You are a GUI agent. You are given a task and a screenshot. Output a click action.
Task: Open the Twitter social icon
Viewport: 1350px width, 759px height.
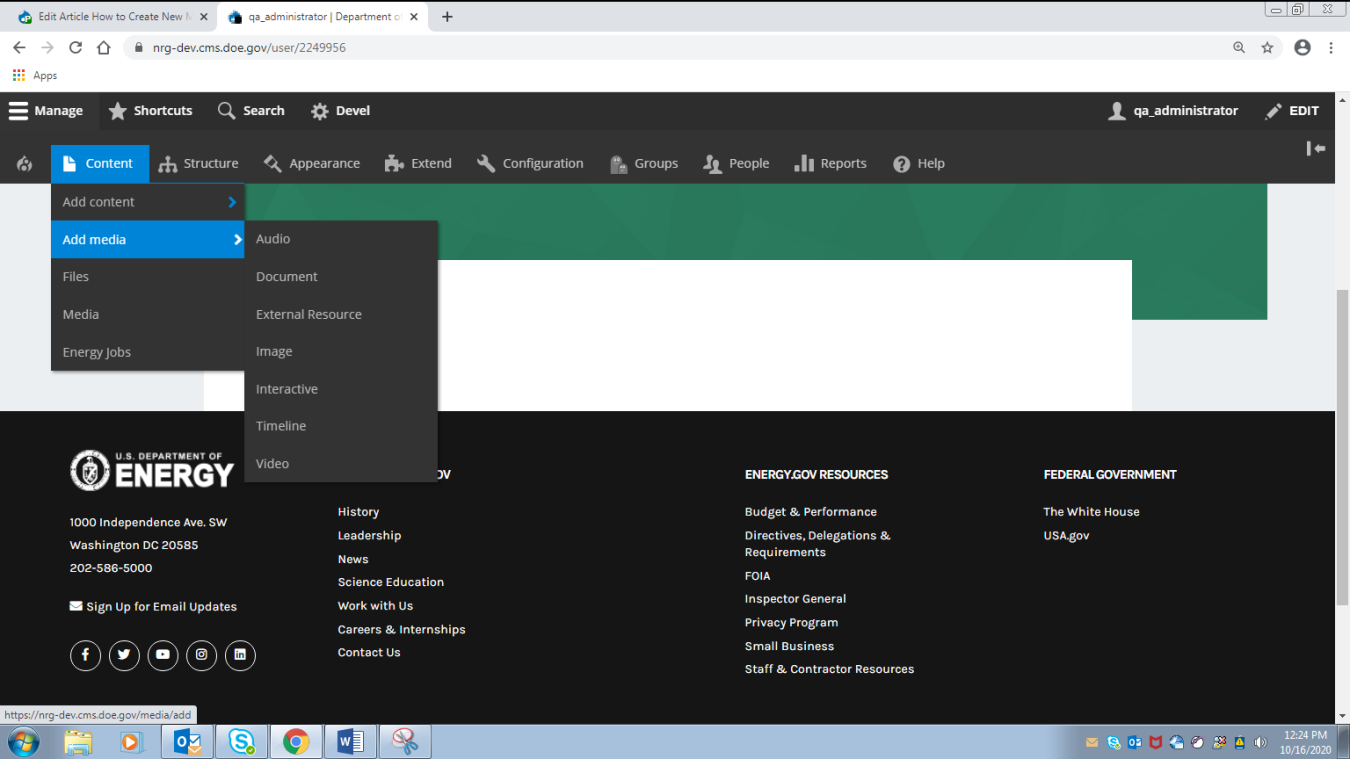pyautogui.click(x=124, y=655)
